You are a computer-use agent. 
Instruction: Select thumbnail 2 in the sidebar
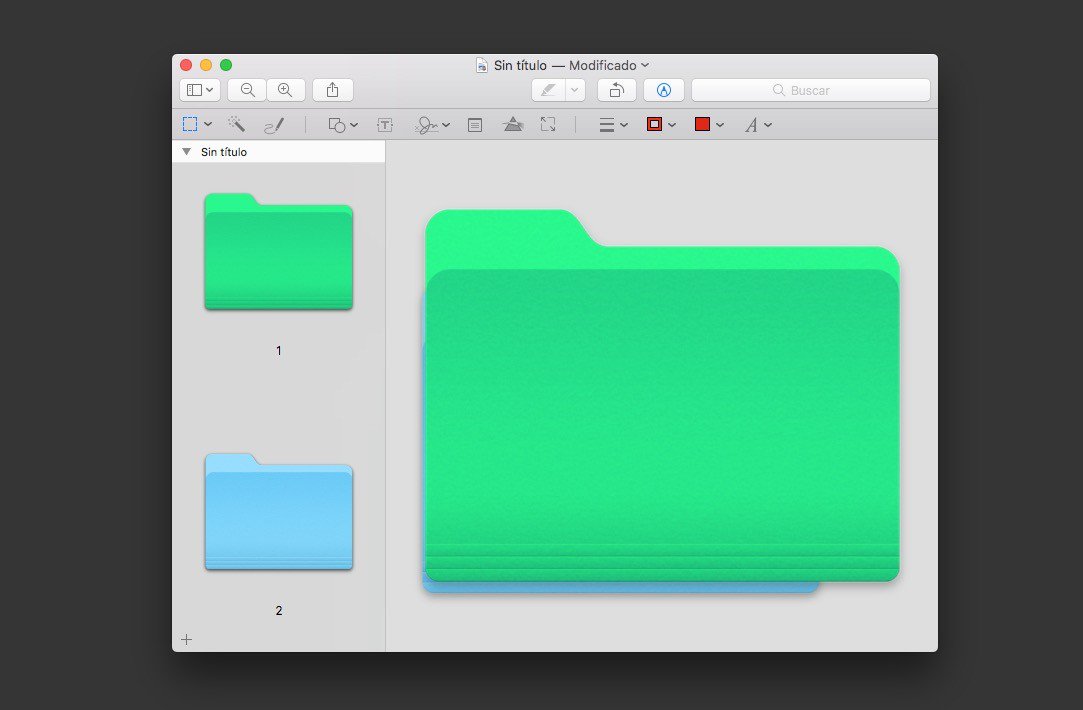(278, 512)
